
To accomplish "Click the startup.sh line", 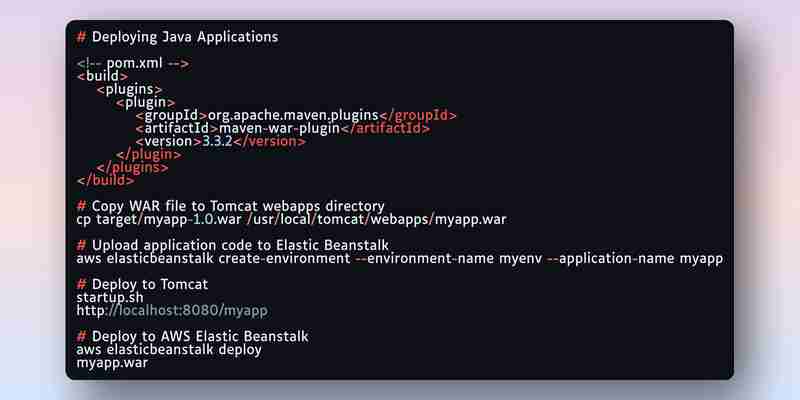I will tap(110, 297).
